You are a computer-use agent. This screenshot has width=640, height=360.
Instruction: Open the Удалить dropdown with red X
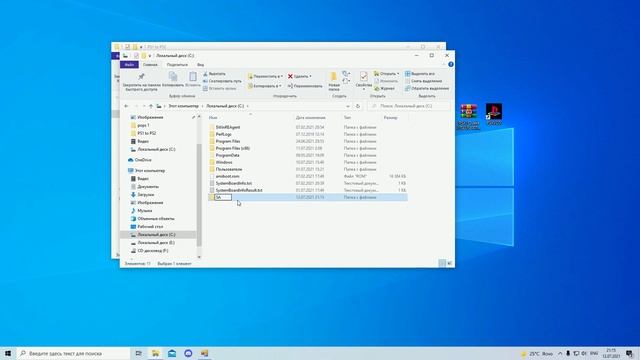coord(300,76)
